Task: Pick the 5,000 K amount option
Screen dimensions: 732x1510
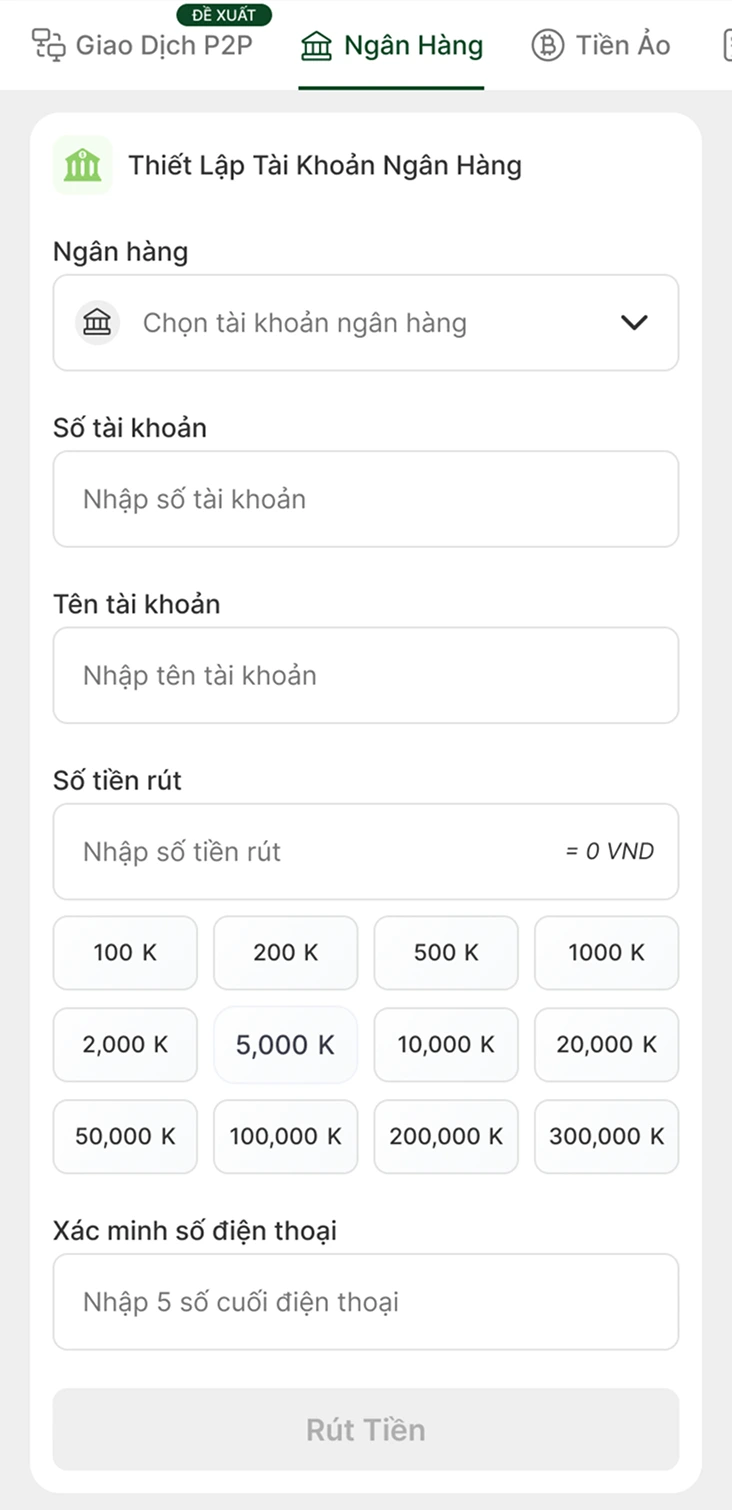Action: point(286,1045)
